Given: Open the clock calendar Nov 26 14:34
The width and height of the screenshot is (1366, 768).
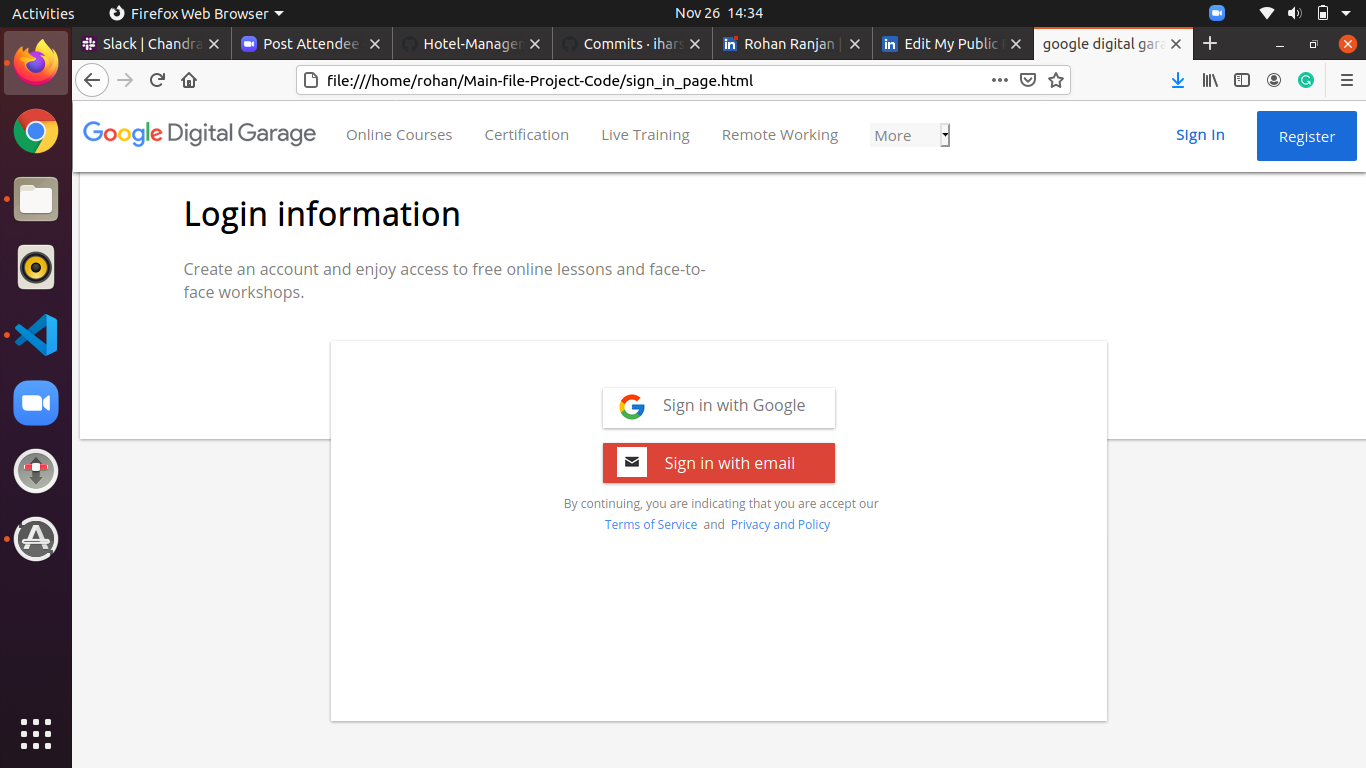Looking at the screenshot, I should 719,13.
